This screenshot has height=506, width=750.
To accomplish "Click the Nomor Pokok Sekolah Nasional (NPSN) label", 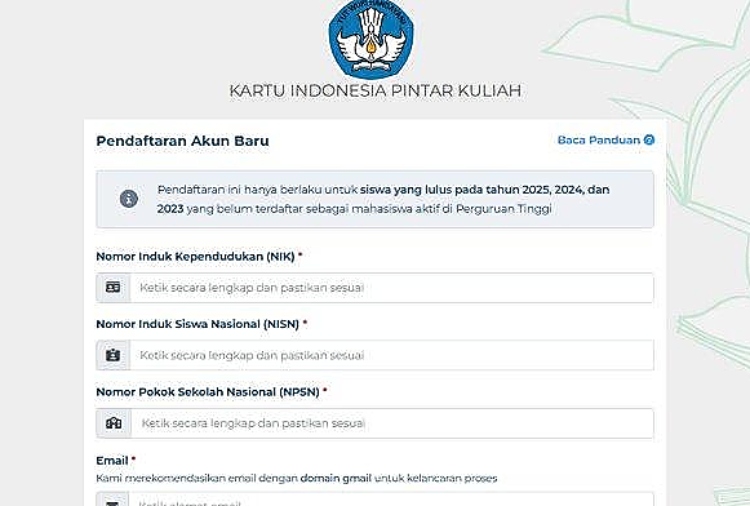I will coord(211,392).
